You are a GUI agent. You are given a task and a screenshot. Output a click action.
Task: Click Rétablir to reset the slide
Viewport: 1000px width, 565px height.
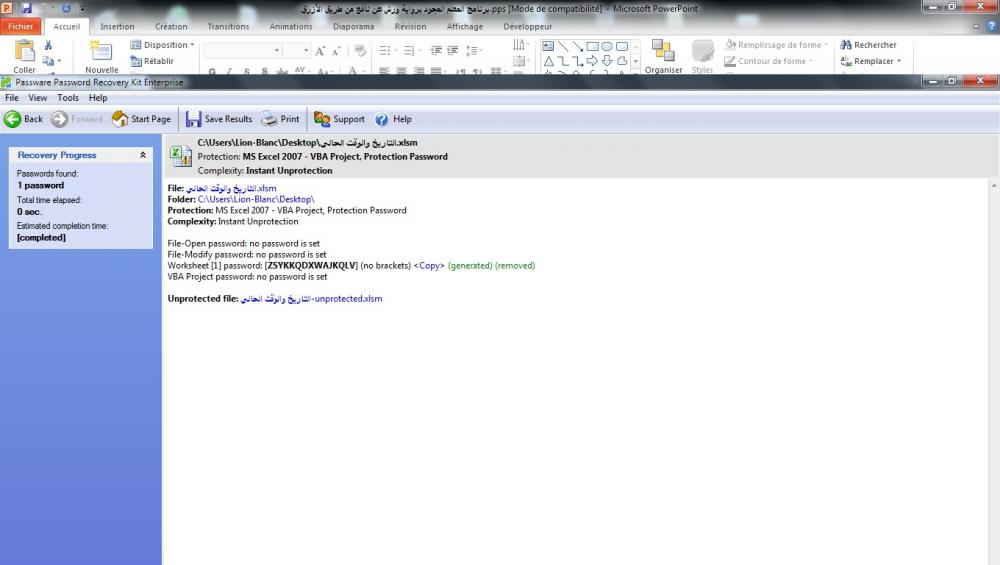152,61
